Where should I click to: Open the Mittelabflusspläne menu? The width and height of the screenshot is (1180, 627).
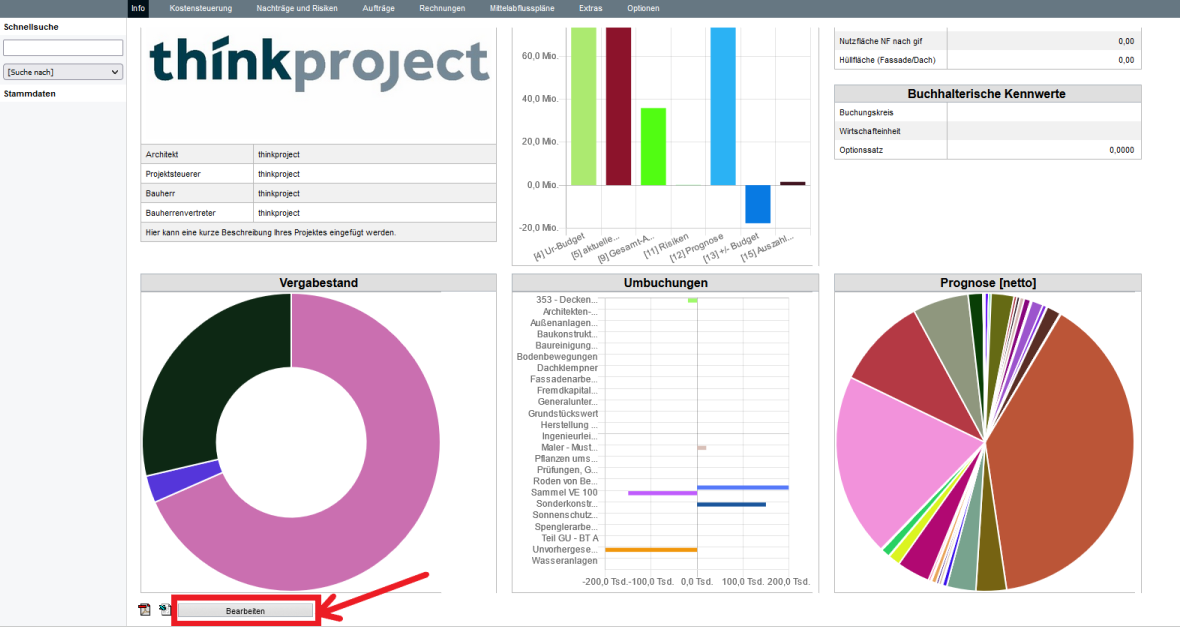click(522, 8)
